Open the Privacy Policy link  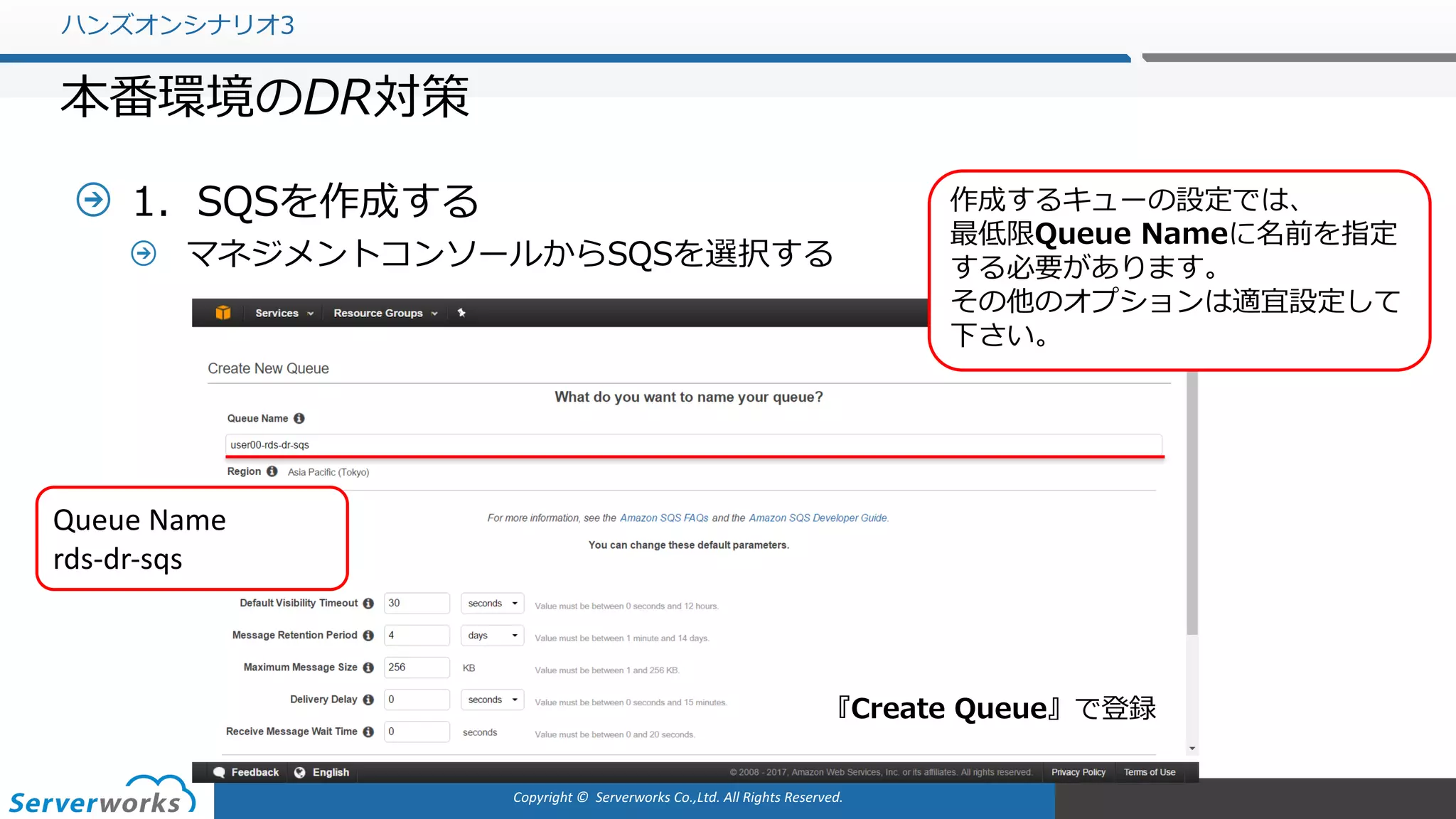pos(1078,772)
